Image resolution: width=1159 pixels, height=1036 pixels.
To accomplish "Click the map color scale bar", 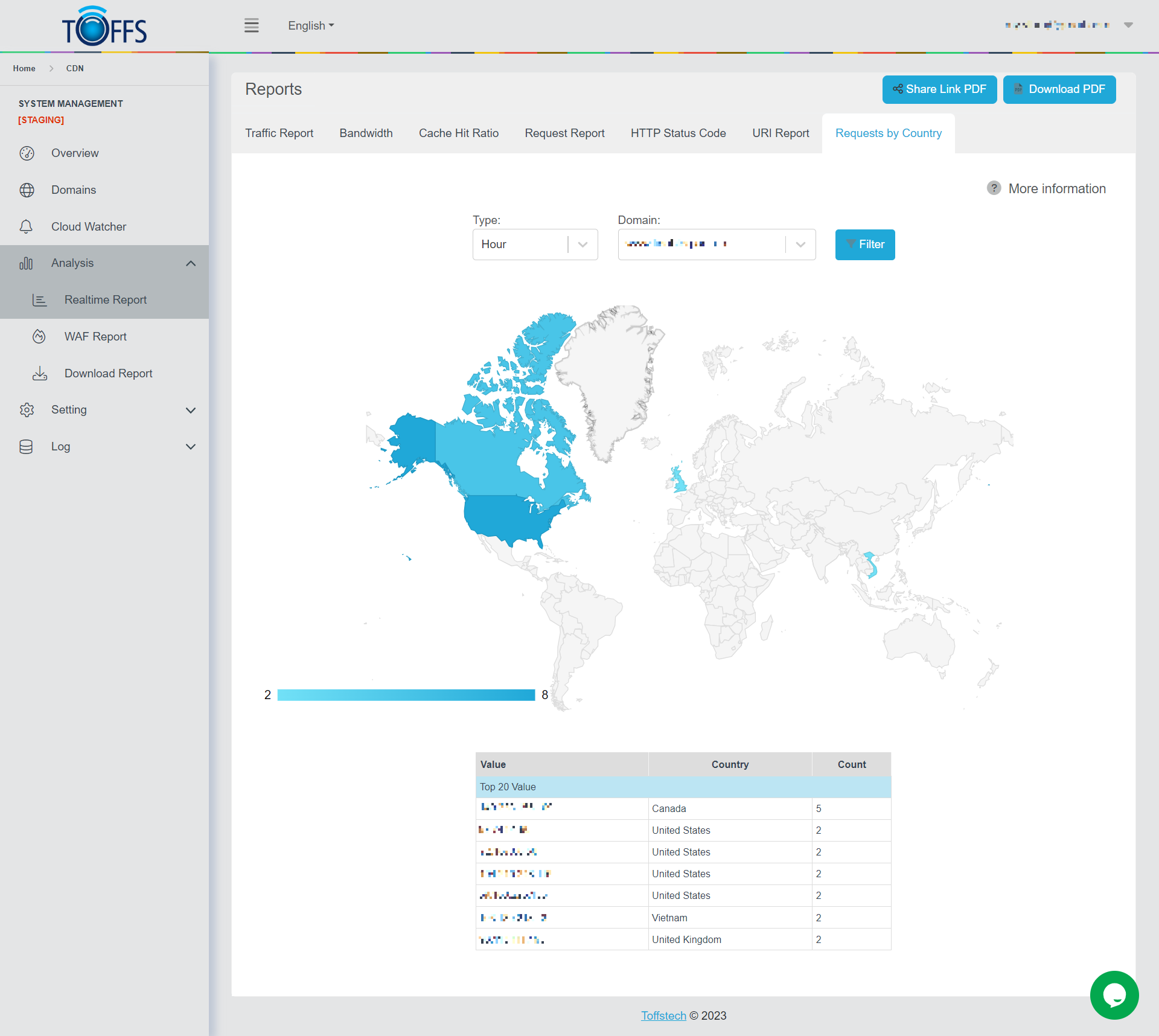I will coord(406,695).
